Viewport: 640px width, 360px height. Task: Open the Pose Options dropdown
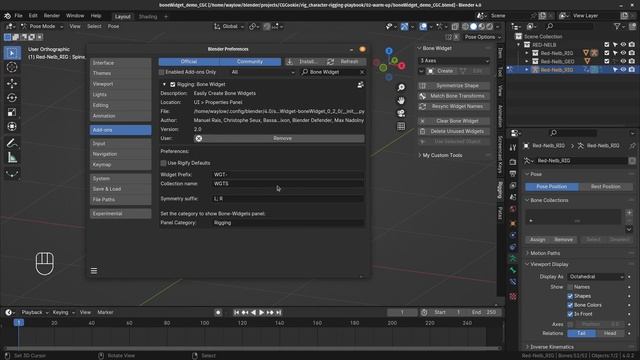[483, 37]
